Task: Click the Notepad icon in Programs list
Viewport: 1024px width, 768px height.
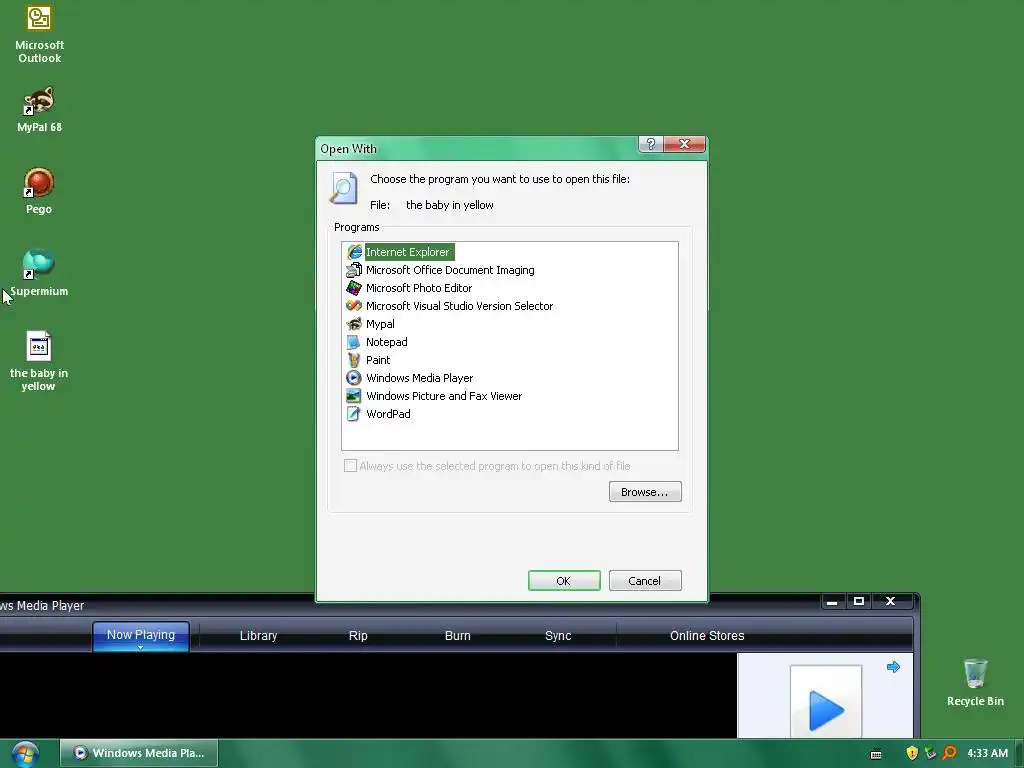Action: click(x=354, y=342)
